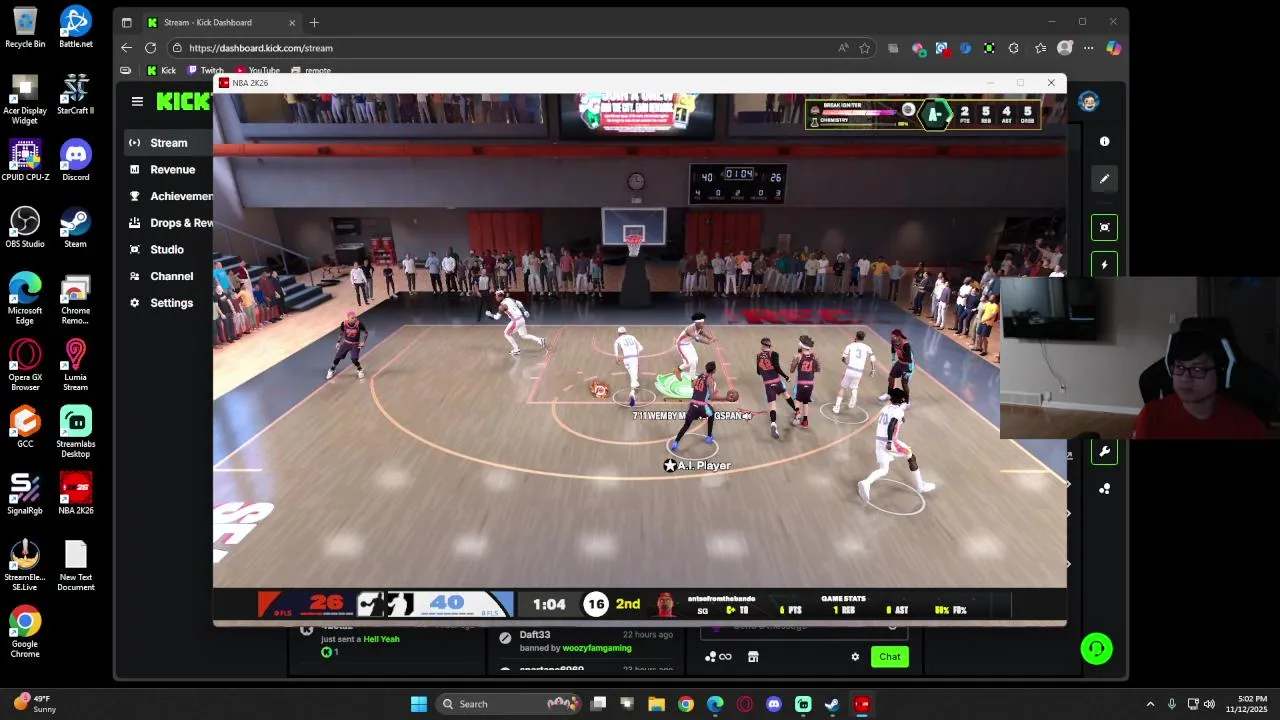Open NBA 2K26 desktop shortcut
The height and width of the screenshot is (720, 1280).
[x=75, y=494]
